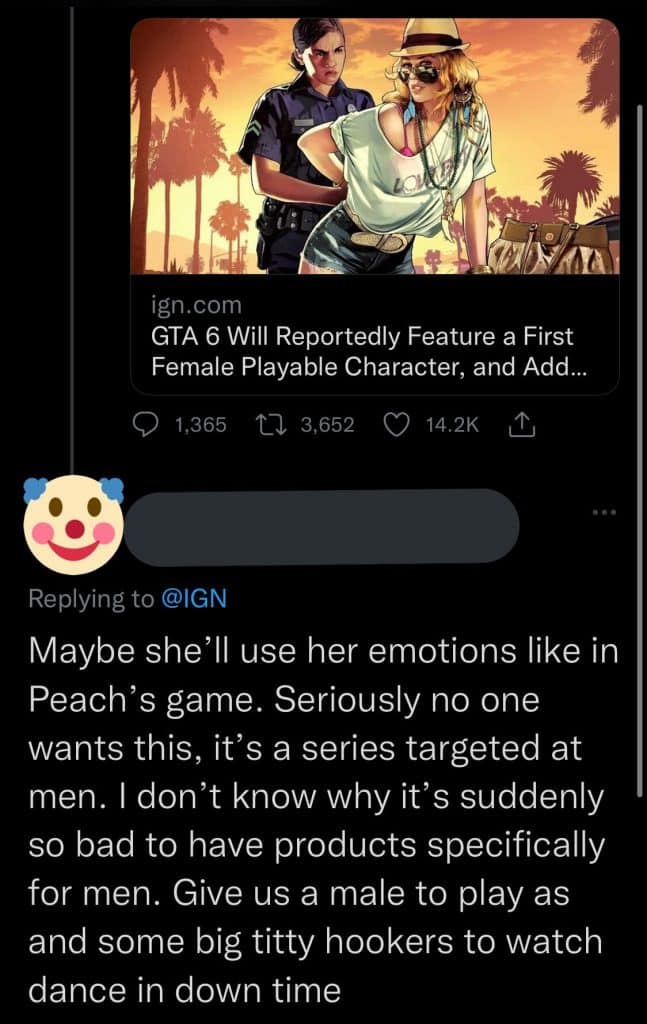The image size is (647, 1024).
Task: Open the clown emoji profile avatar
Action: coord(73,524)
